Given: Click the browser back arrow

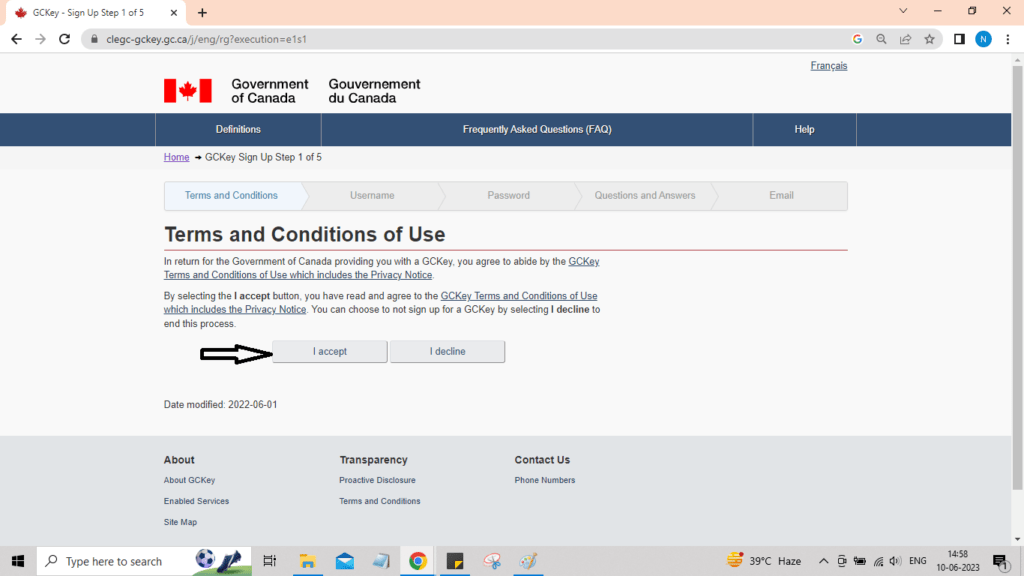Looking at the screenshot, I should (x=16, y=39).
